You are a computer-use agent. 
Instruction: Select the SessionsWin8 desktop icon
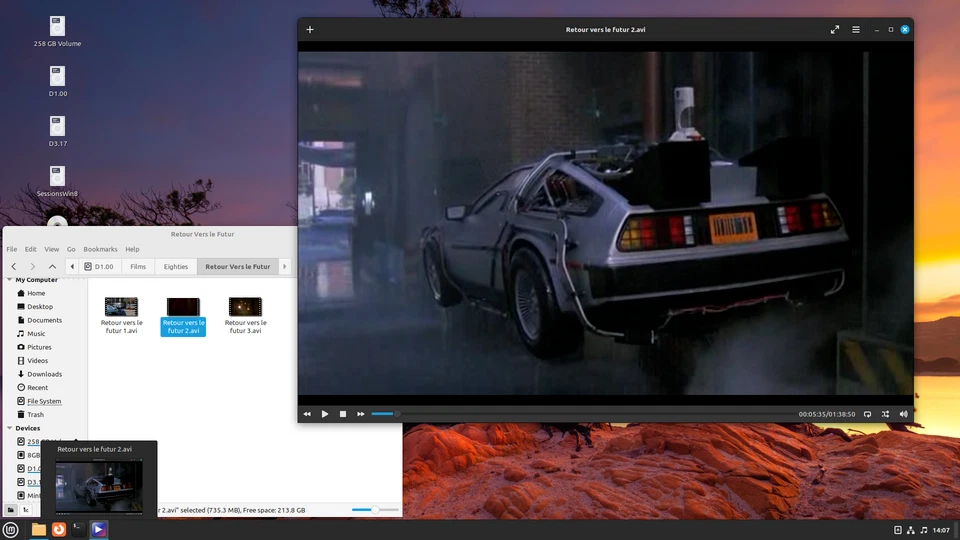coord(58,182)
